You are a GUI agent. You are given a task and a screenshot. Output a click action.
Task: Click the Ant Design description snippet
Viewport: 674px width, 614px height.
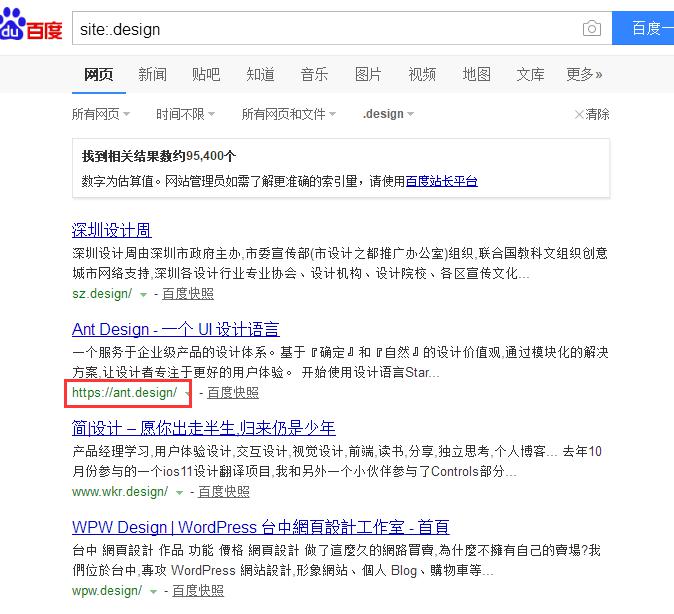pos(340,362)
